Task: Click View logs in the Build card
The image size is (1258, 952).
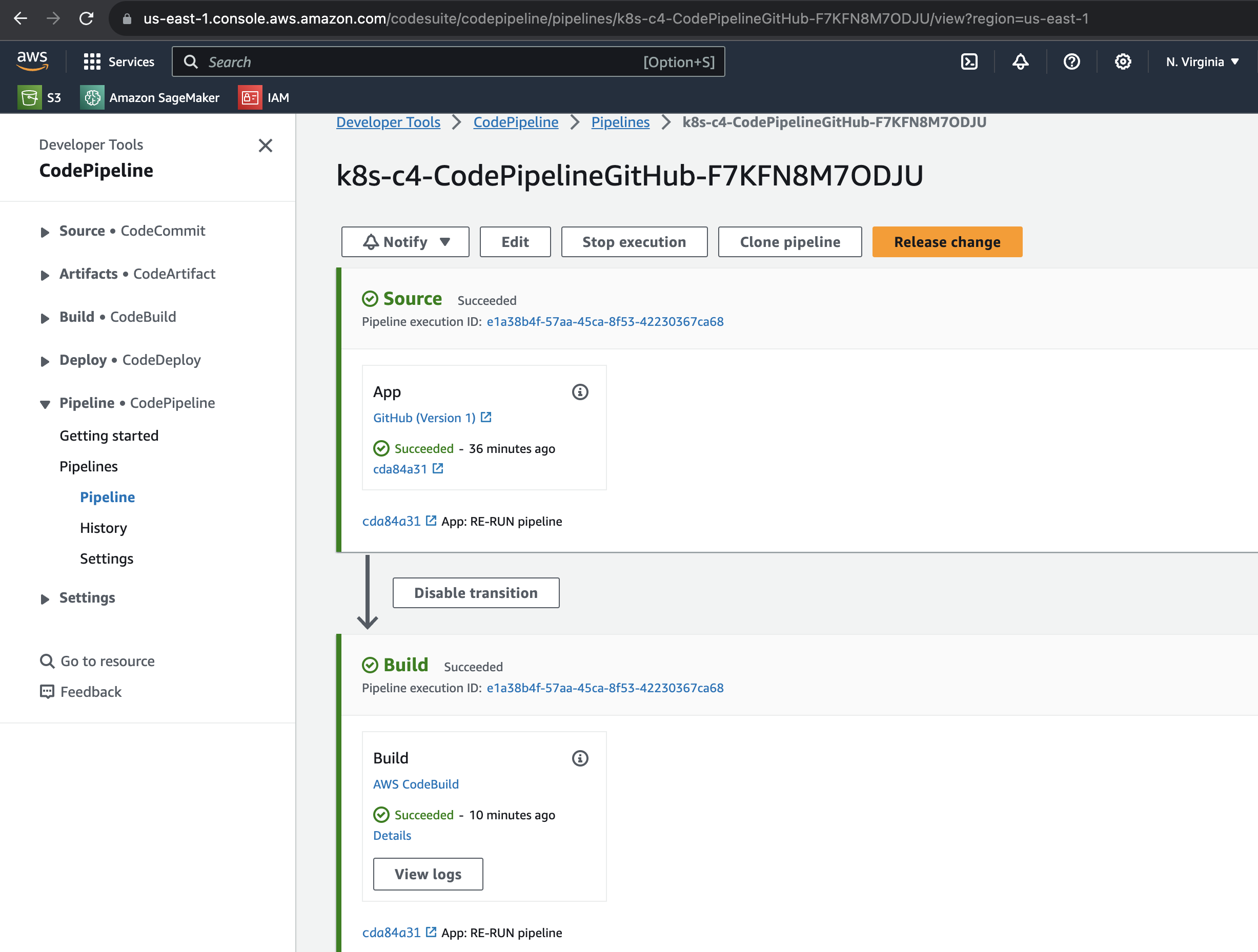Action: click(x=428, y=874)
